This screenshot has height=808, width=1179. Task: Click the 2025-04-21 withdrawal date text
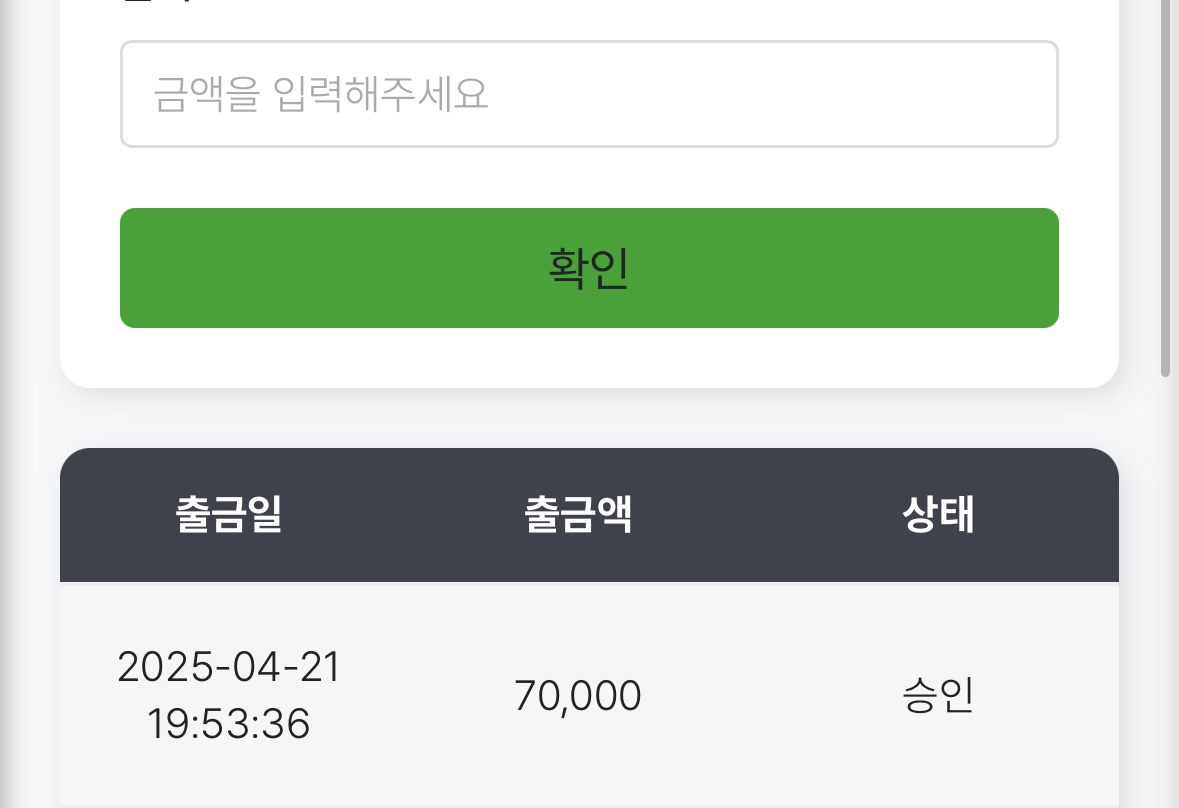229,667
